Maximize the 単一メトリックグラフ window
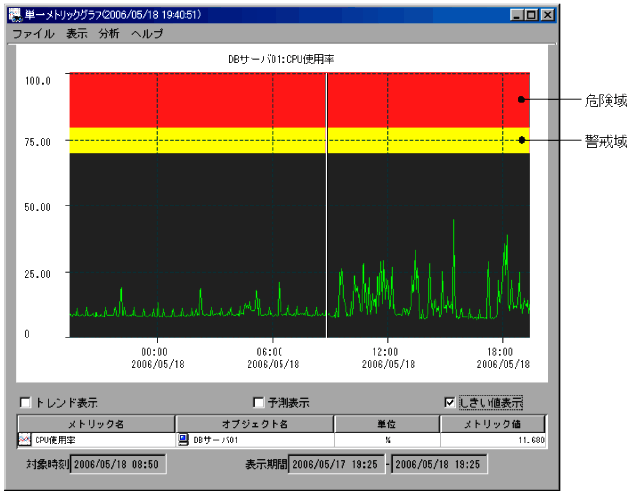643x494 pixels. pyautogui.click(x=531, y=15)
